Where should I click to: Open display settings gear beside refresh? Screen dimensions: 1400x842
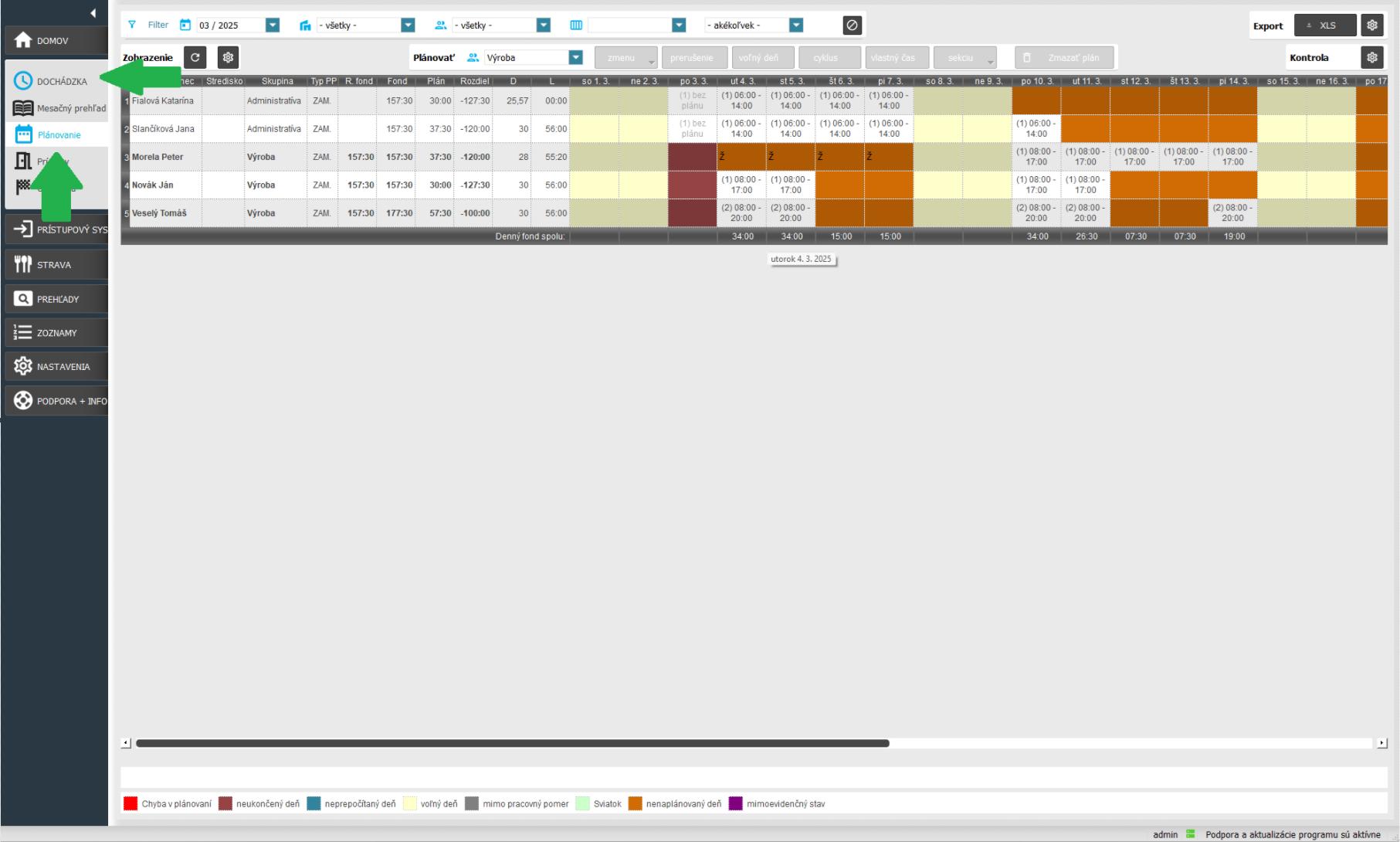tap(228, 57)
